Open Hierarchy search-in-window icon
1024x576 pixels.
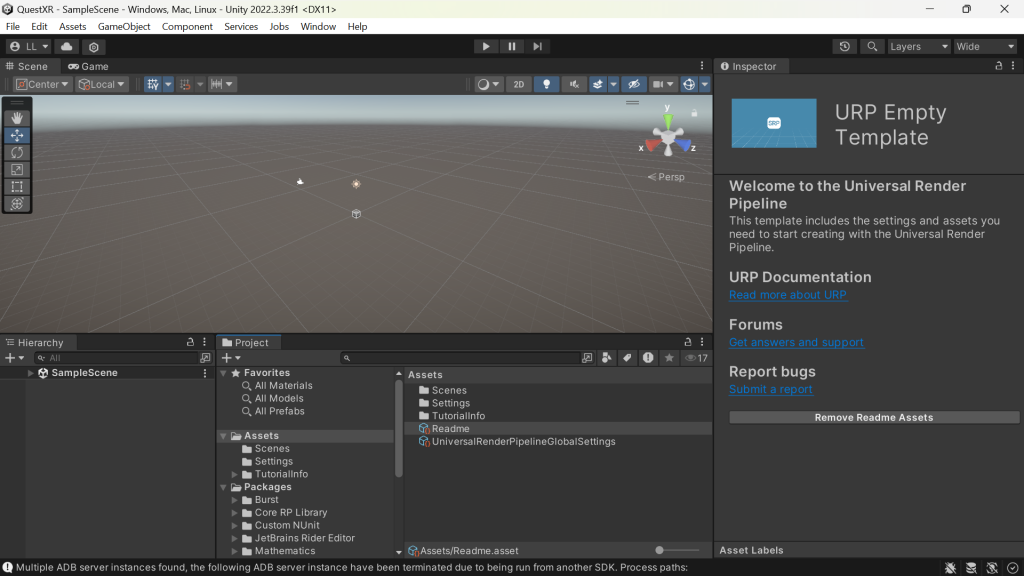coord(205,358)
